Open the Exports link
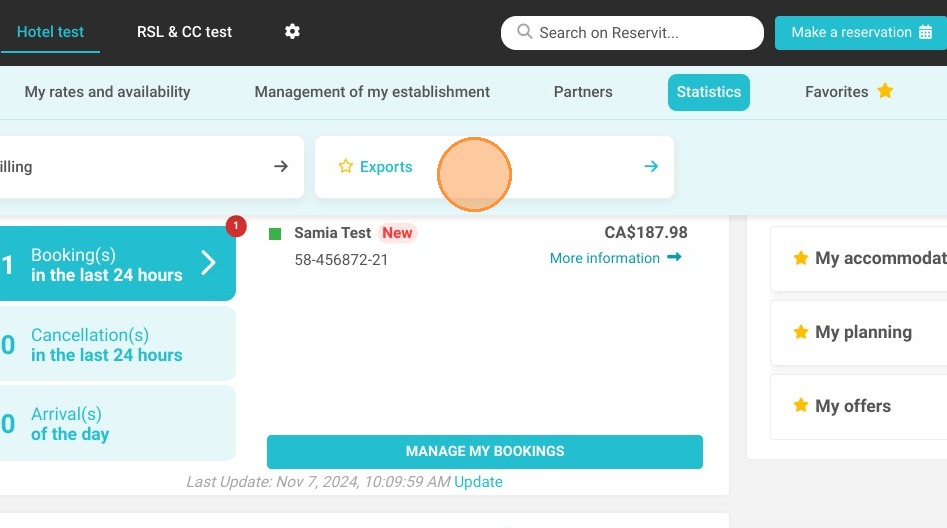The height and width of the screenshot is (528, 947). point(386,167)
